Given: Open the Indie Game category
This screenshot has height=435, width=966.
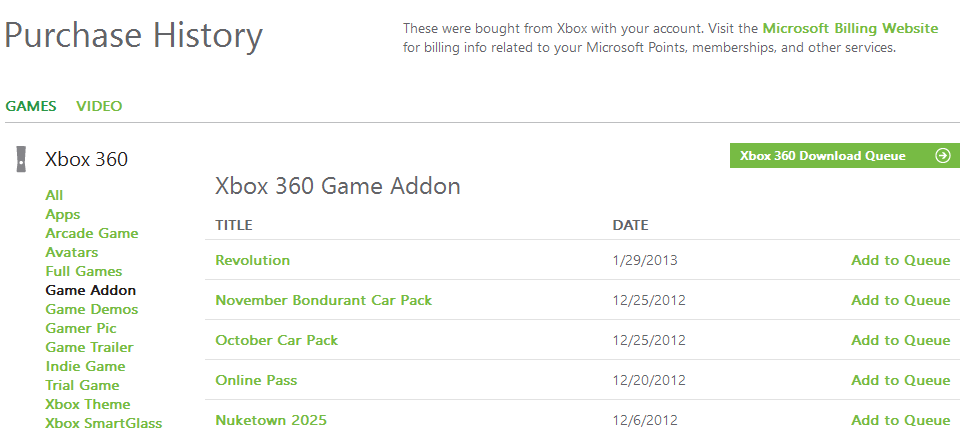Looking at the screenshot, I should click(x=85, y=366).
